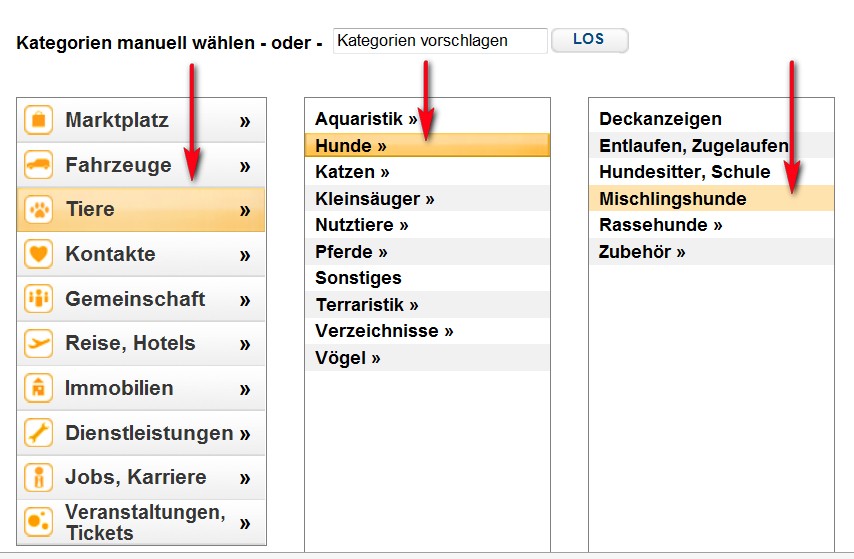Viewport: 854px width, 559px height.
Task: Expand the Kontakte category chevron
Action: pyautogui.click(x=245, y=255)
